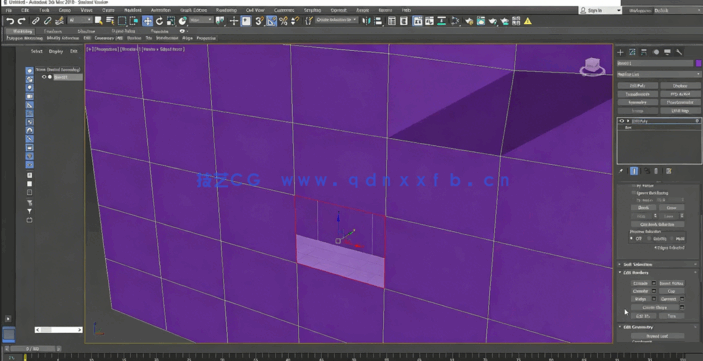Open Select by Name icon
The height and width of the screenshot is (361, 703).
[110, 21]
